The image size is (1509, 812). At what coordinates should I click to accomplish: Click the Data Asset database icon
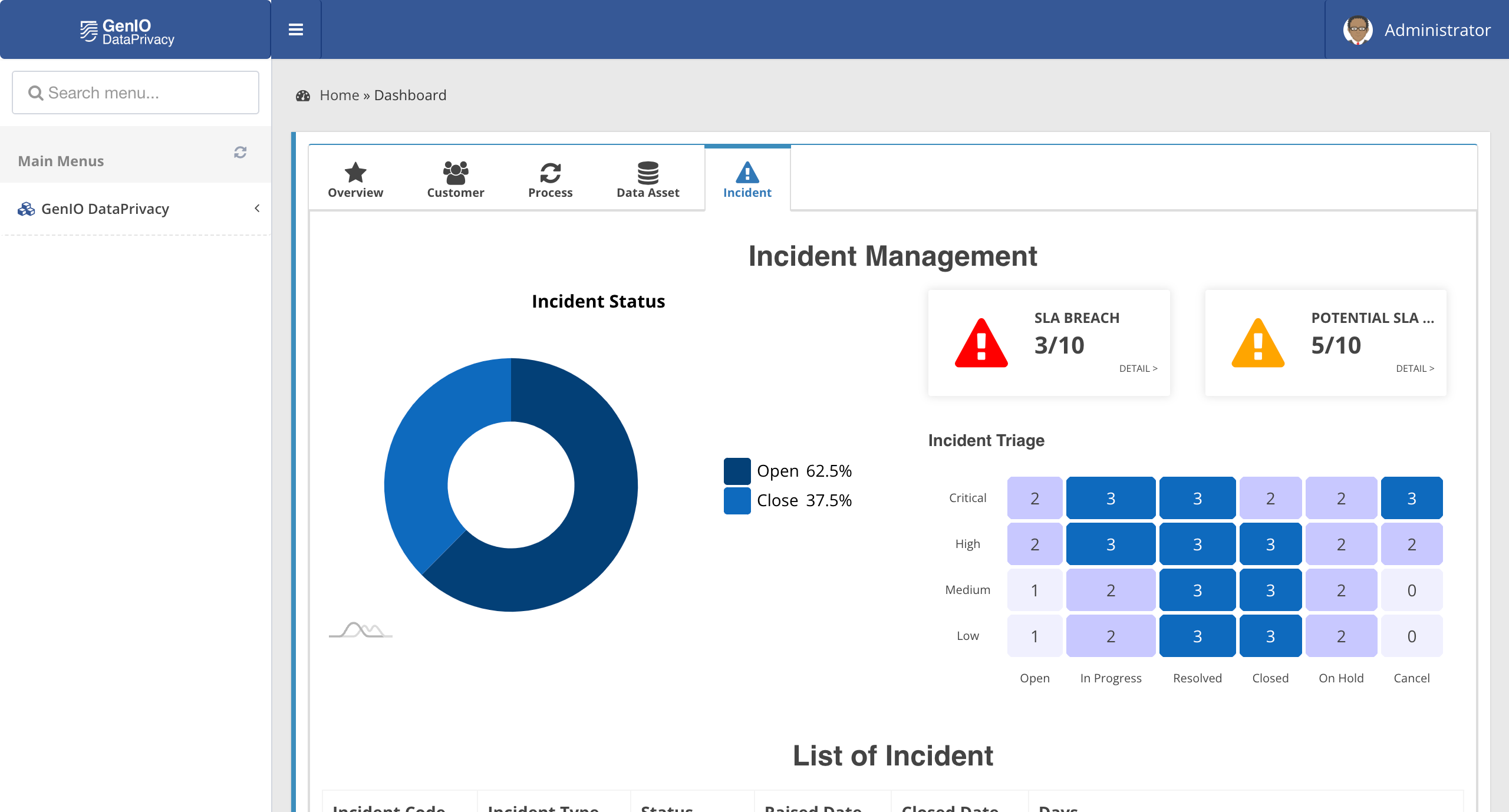coord(648,172)
